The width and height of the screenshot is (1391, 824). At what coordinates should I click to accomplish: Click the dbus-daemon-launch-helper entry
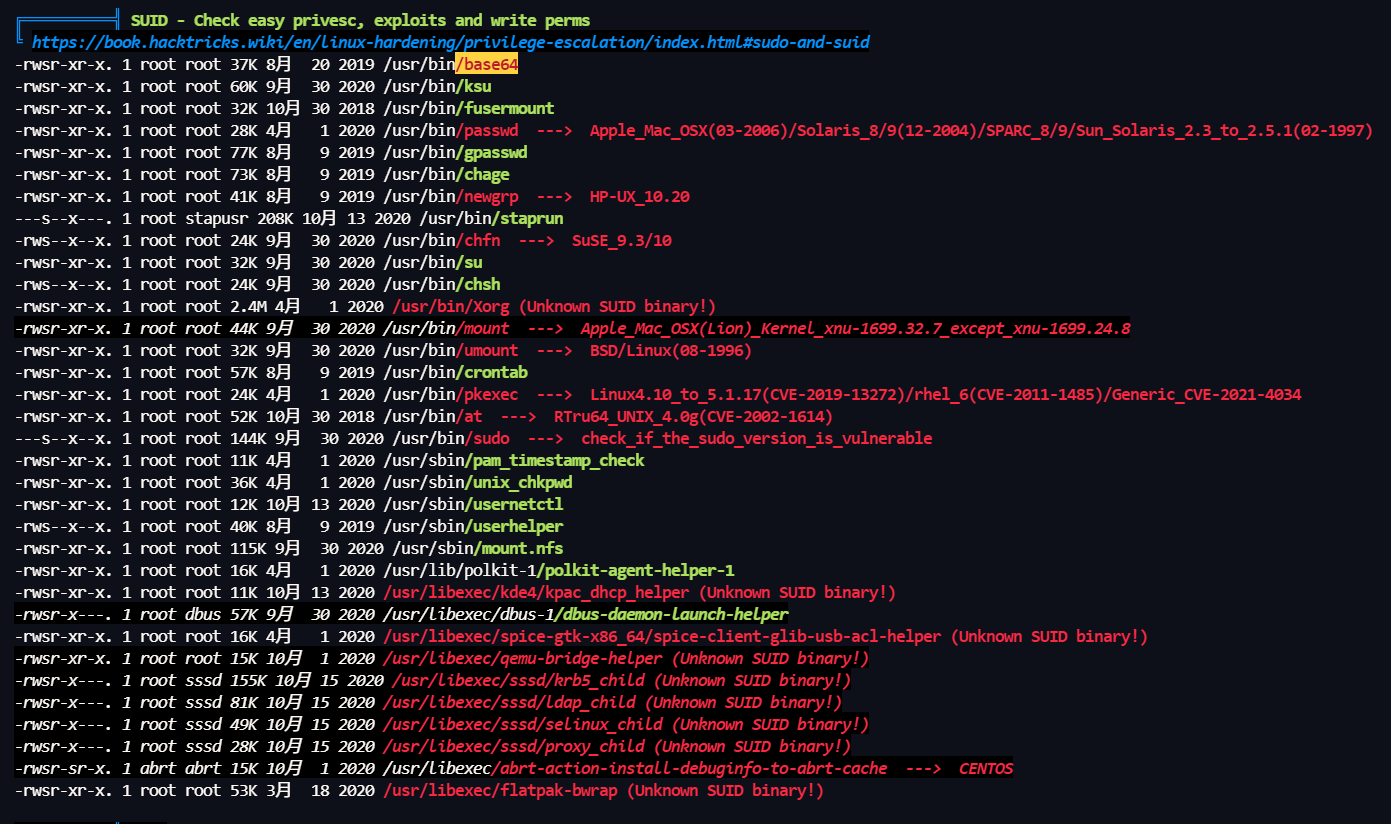[x=671, y=614]
